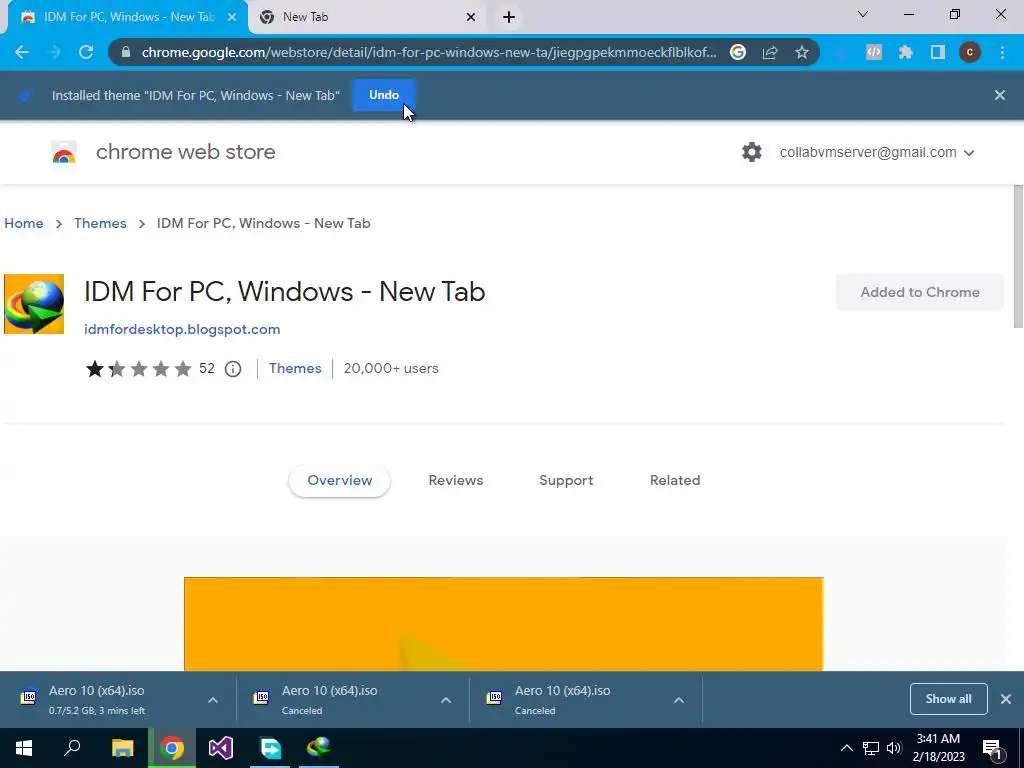The width and height of the screenshot is (1024, 768).
Task: Expand options for the in-progress Aero 10 download
Action: [x=213, y=700]
